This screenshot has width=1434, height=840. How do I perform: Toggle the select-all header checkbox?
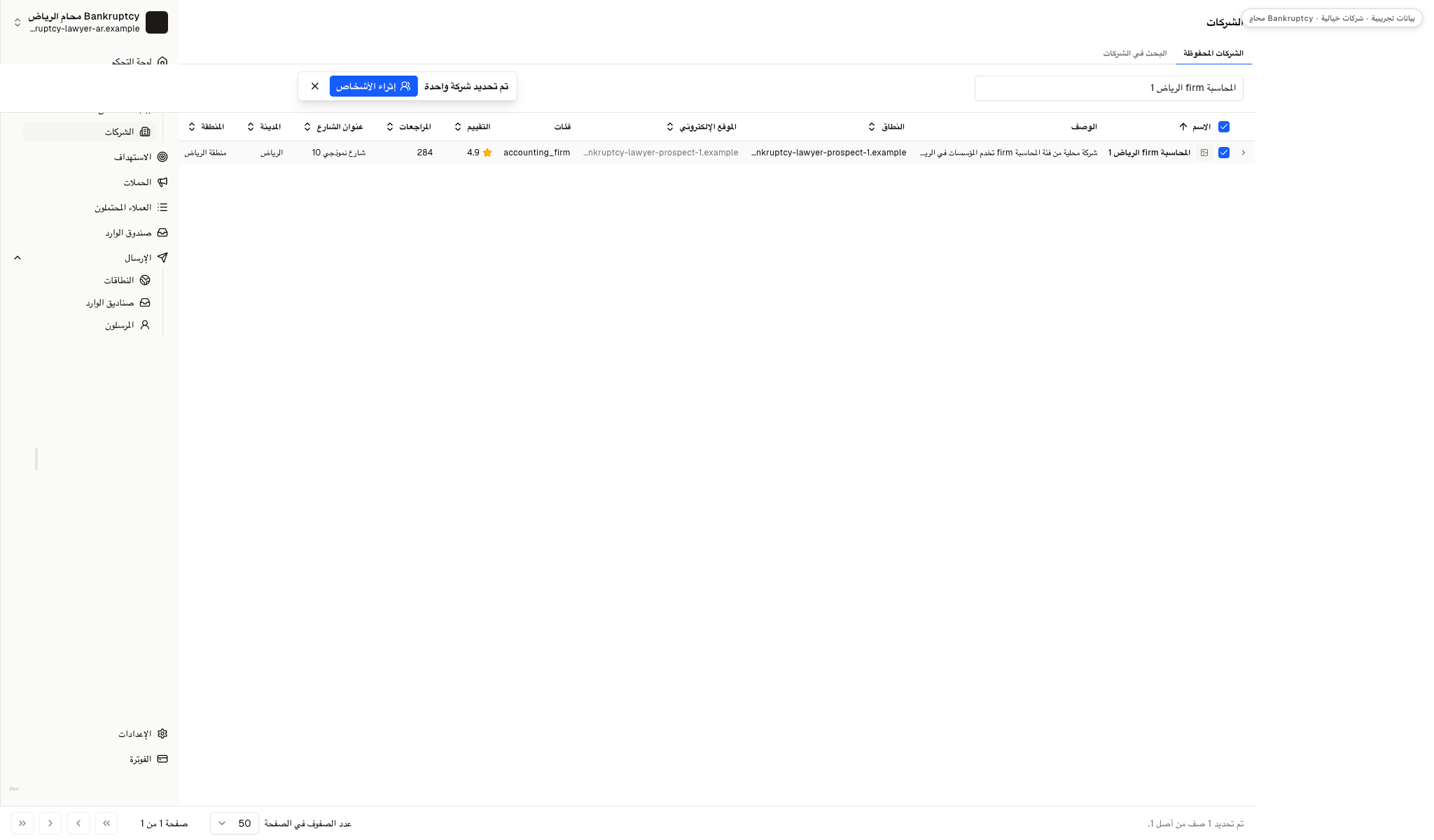pos(1224,127)
